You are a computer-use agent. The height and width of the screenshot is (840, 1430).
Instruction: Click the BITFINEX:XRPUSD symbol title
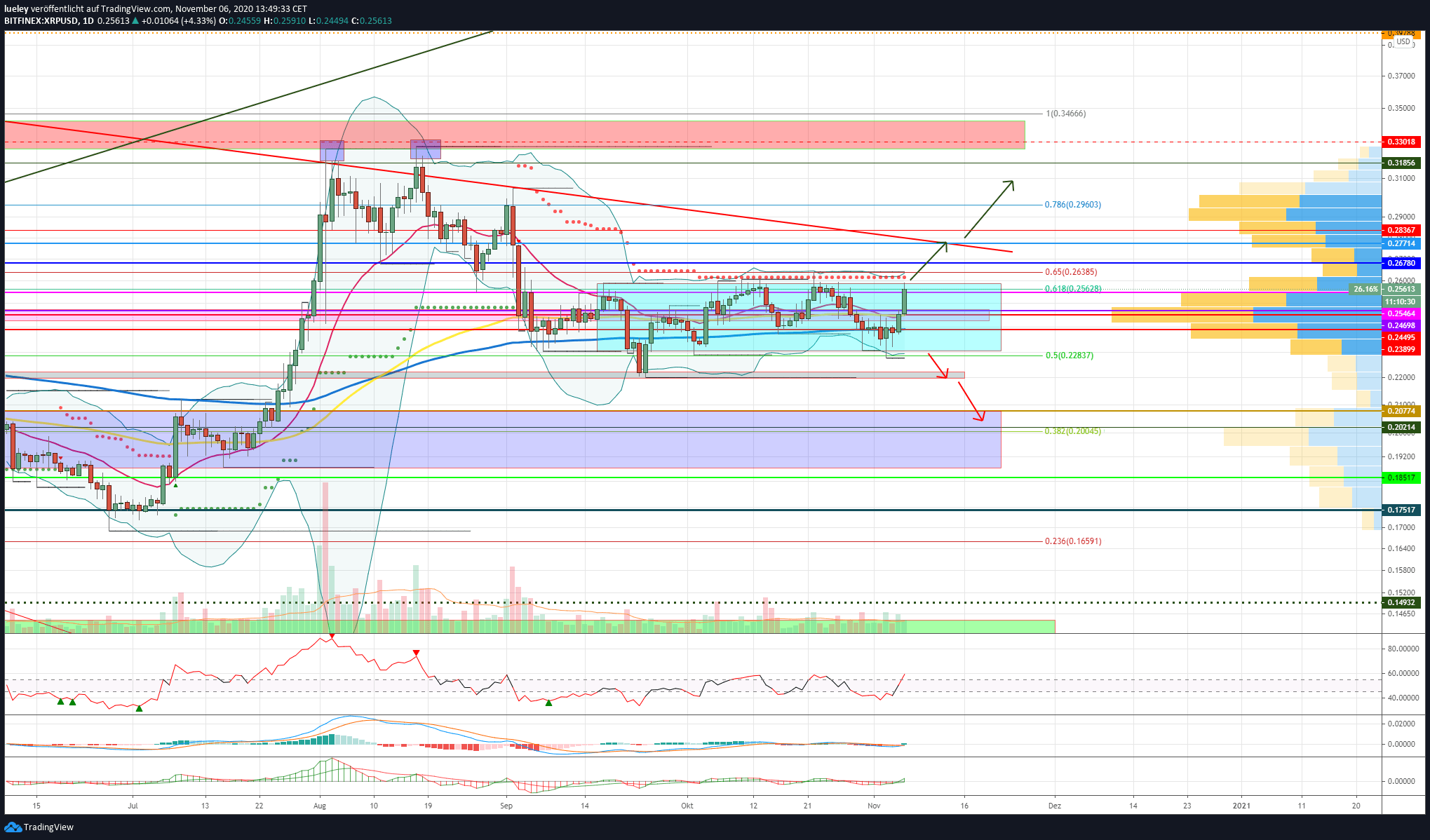pyautogui.click(x=41, y=21)
